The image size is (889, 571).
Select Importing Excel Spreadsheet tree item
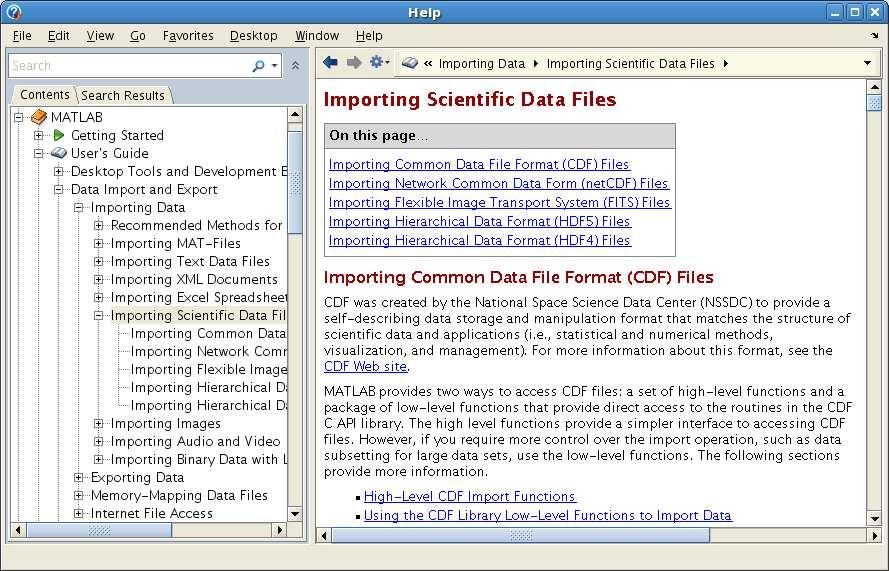coord(199,298)
